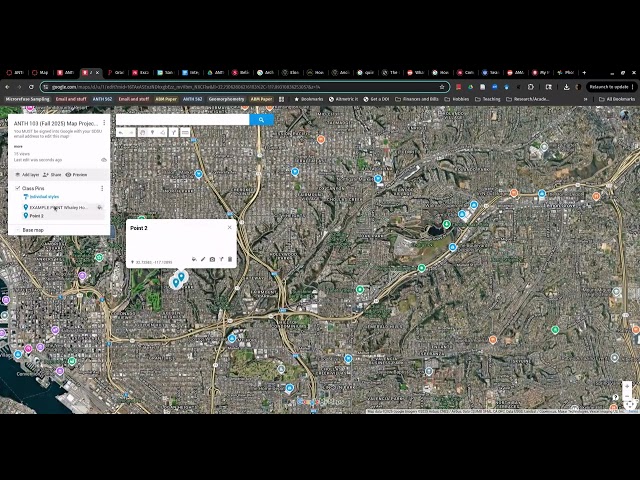Click the browser reload button

[31, 87]
